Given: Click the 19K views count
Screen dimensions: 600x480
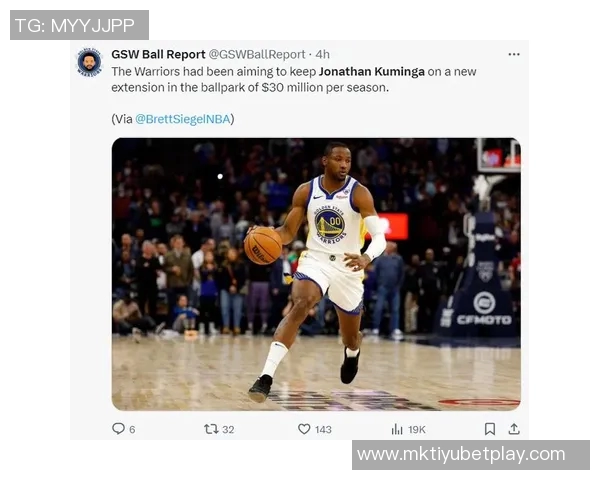Looking at the screenshot, I should click(417, 429).
